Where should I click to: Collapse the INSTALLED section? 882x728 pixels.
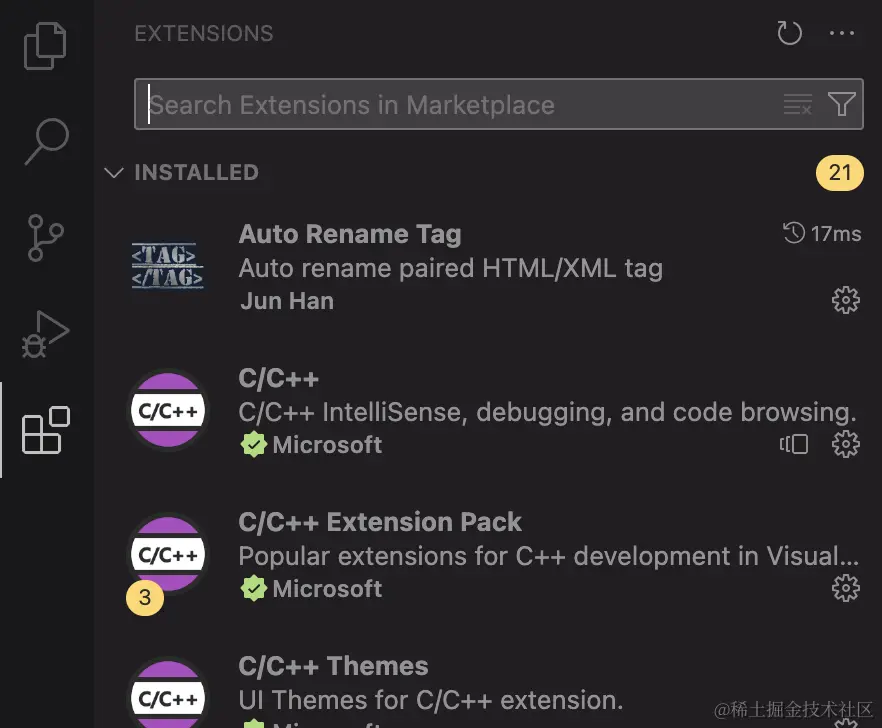pyautogui.click(x=113, y=173)
